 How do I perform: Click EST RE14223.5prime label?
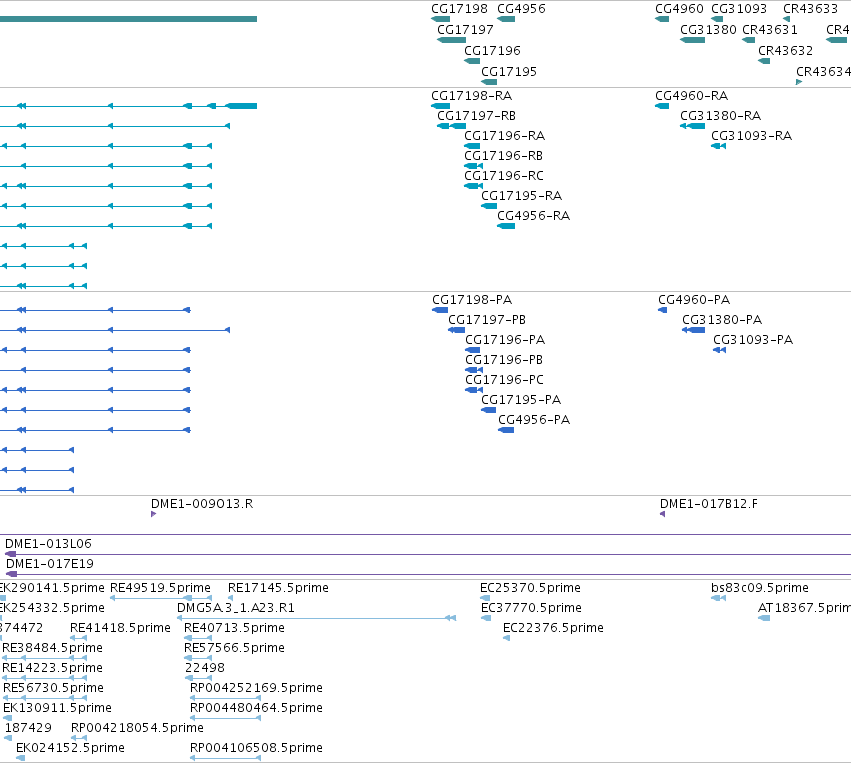pyautogui.click(x=52, y=667)
